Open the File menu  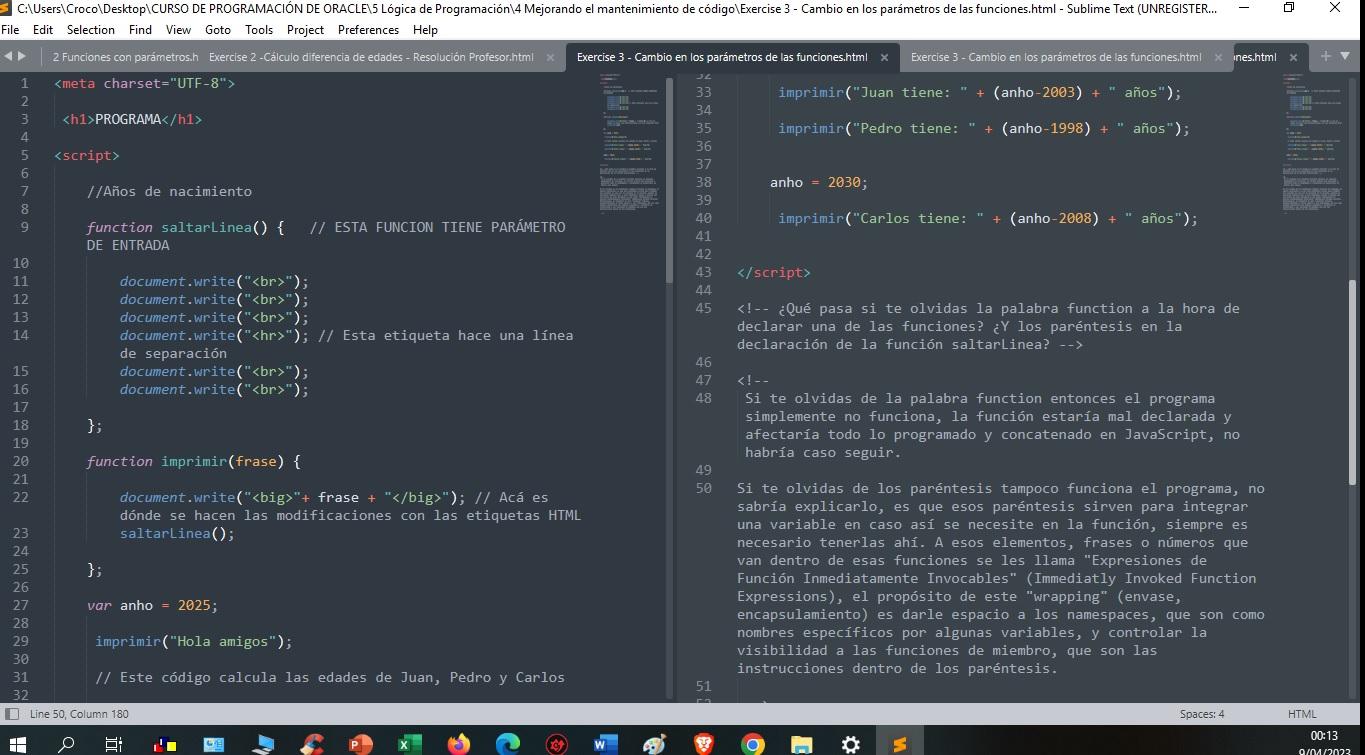tap(12, 30)
